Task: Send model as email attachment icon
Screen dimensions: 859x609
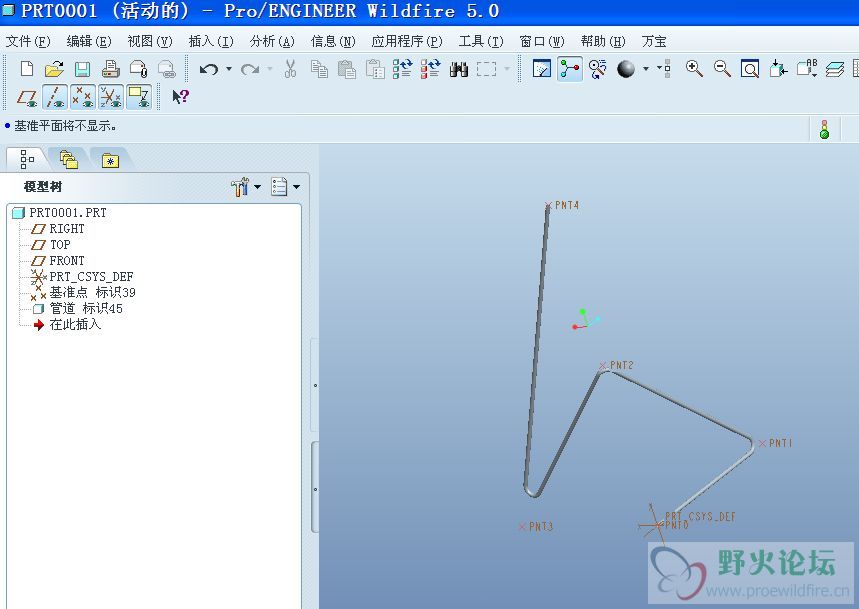Action: pos(139,69)
